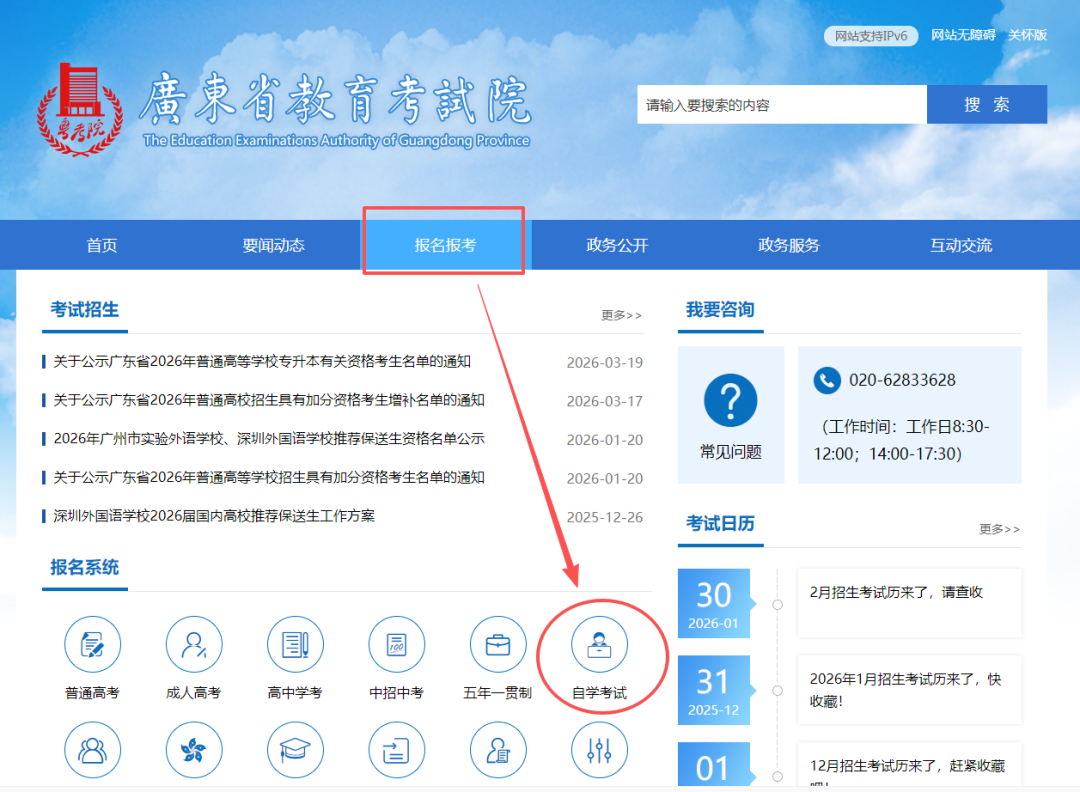The height and width of the screenshot is (792, 1080).
Task: Open the 普通高考 registration icon
Action: [92, 645]
